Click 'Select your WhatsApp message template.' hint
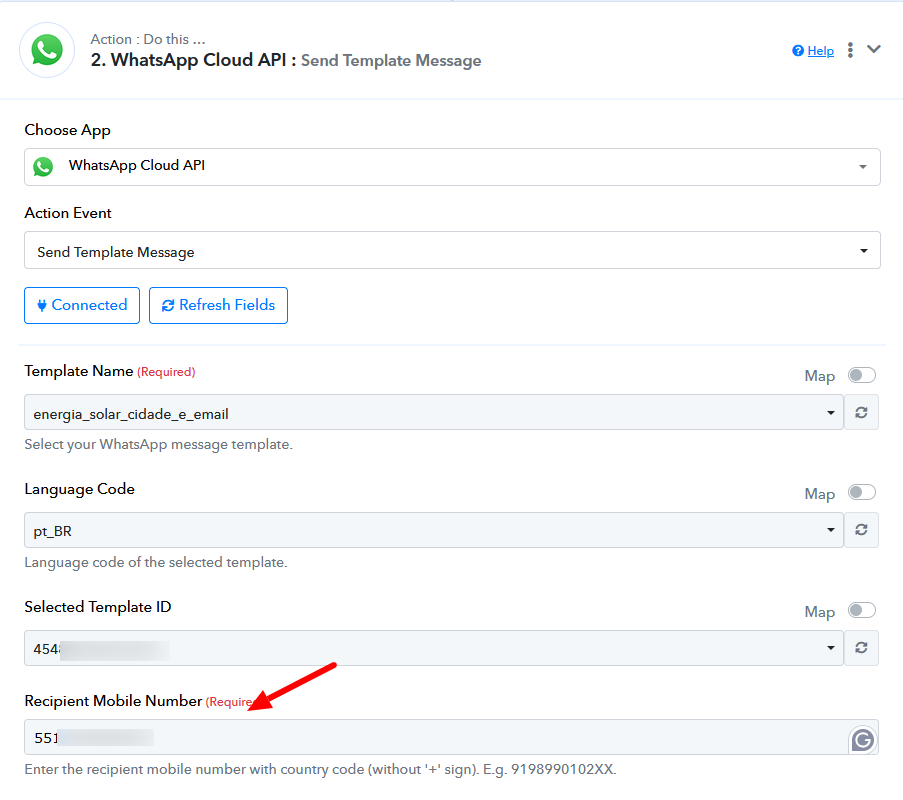This screenshot has width=903, height=800. 158,445
